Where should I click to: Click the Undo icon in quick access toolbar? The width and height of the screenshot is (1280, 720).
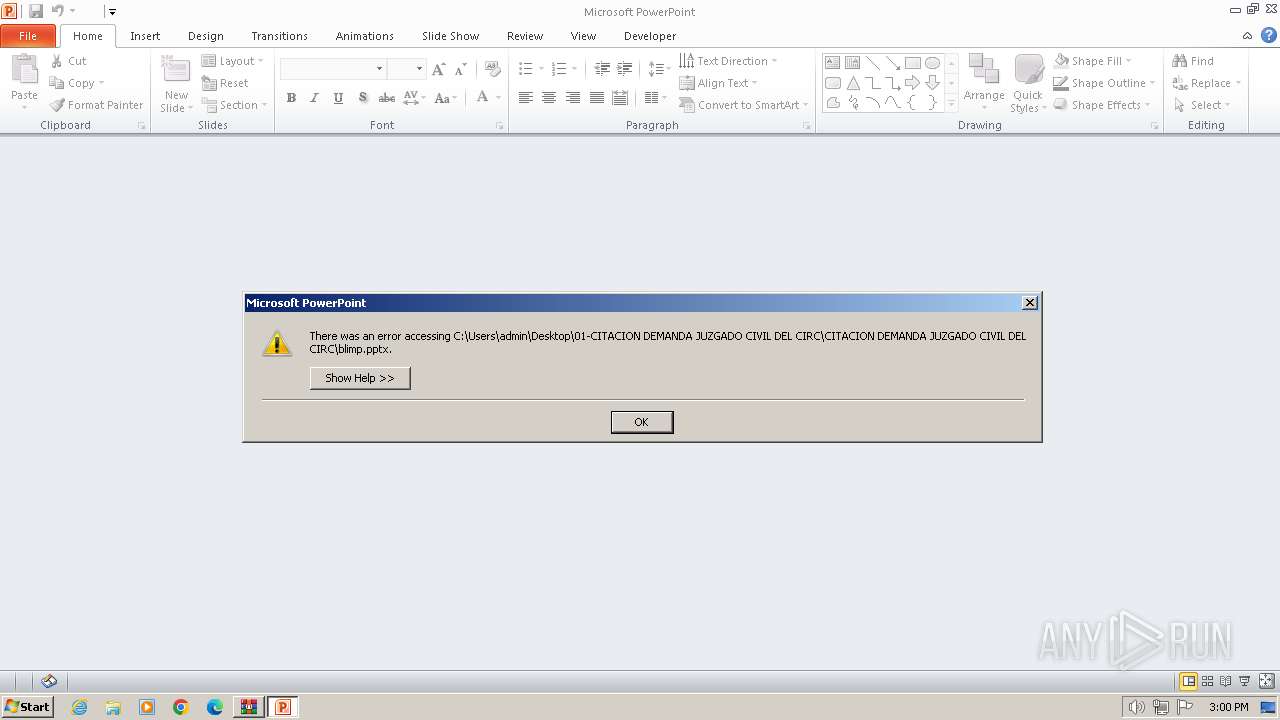58,11
